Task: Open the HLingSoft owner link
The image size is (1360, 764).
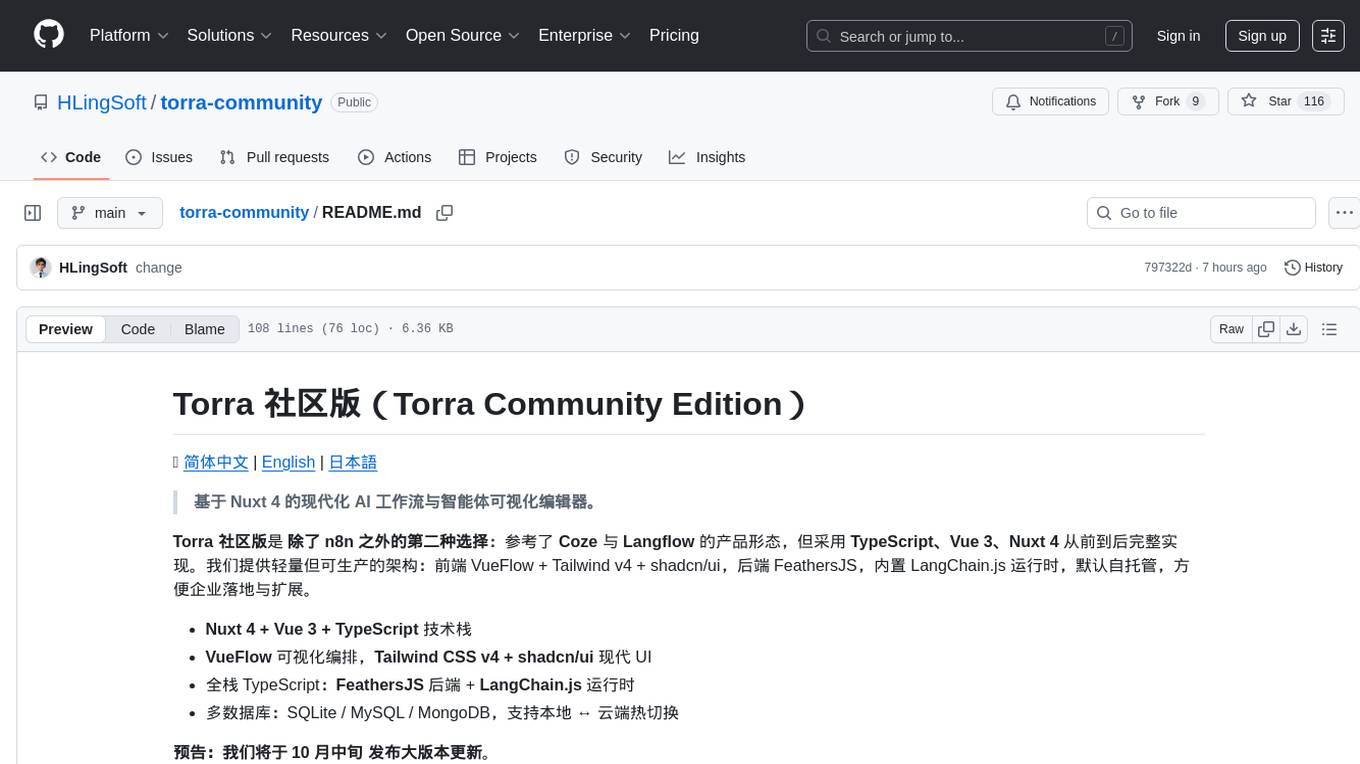Action: pos(102,102)
